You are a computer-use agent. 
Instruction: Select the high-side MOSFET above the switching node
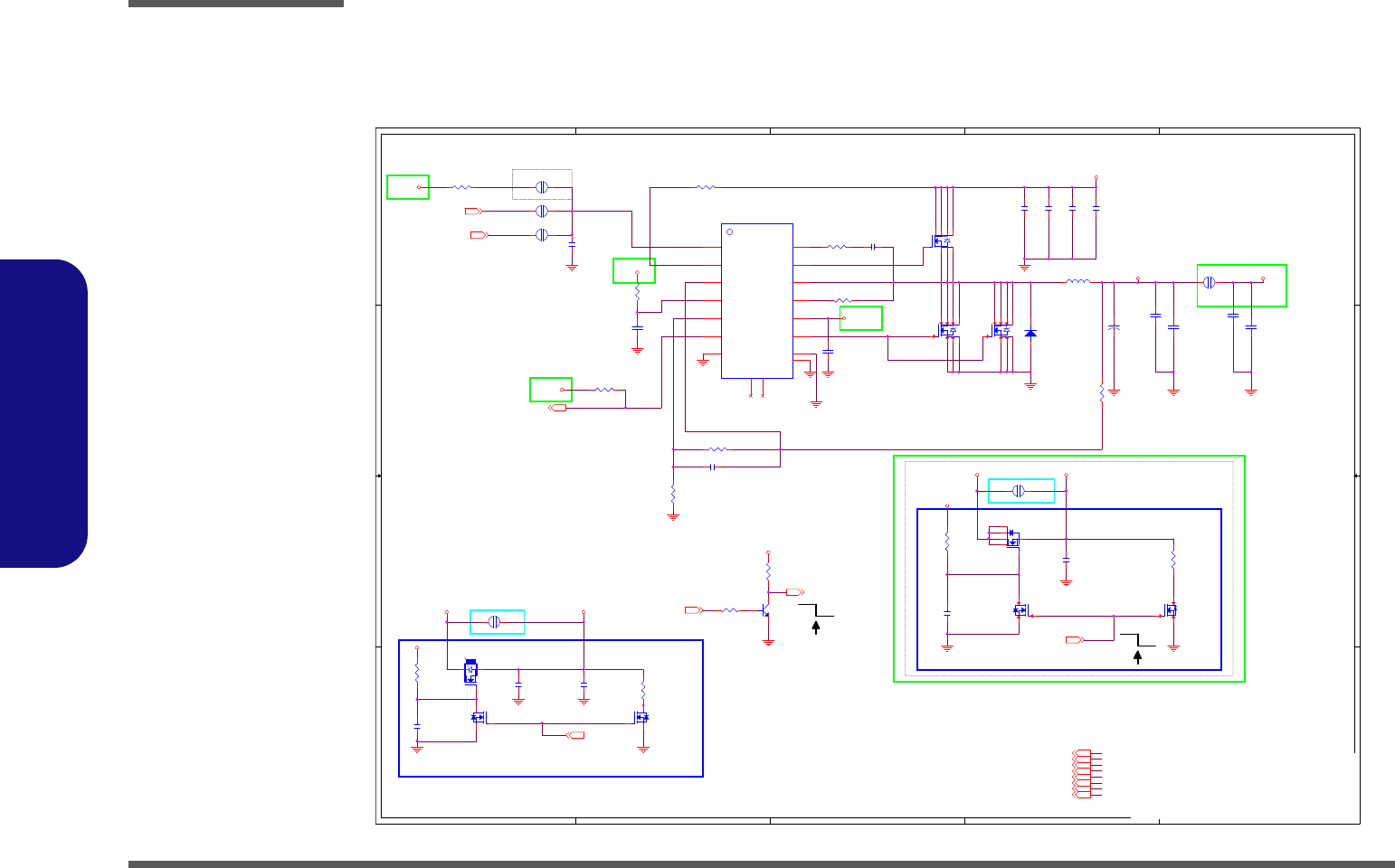(x=942, y=241)
